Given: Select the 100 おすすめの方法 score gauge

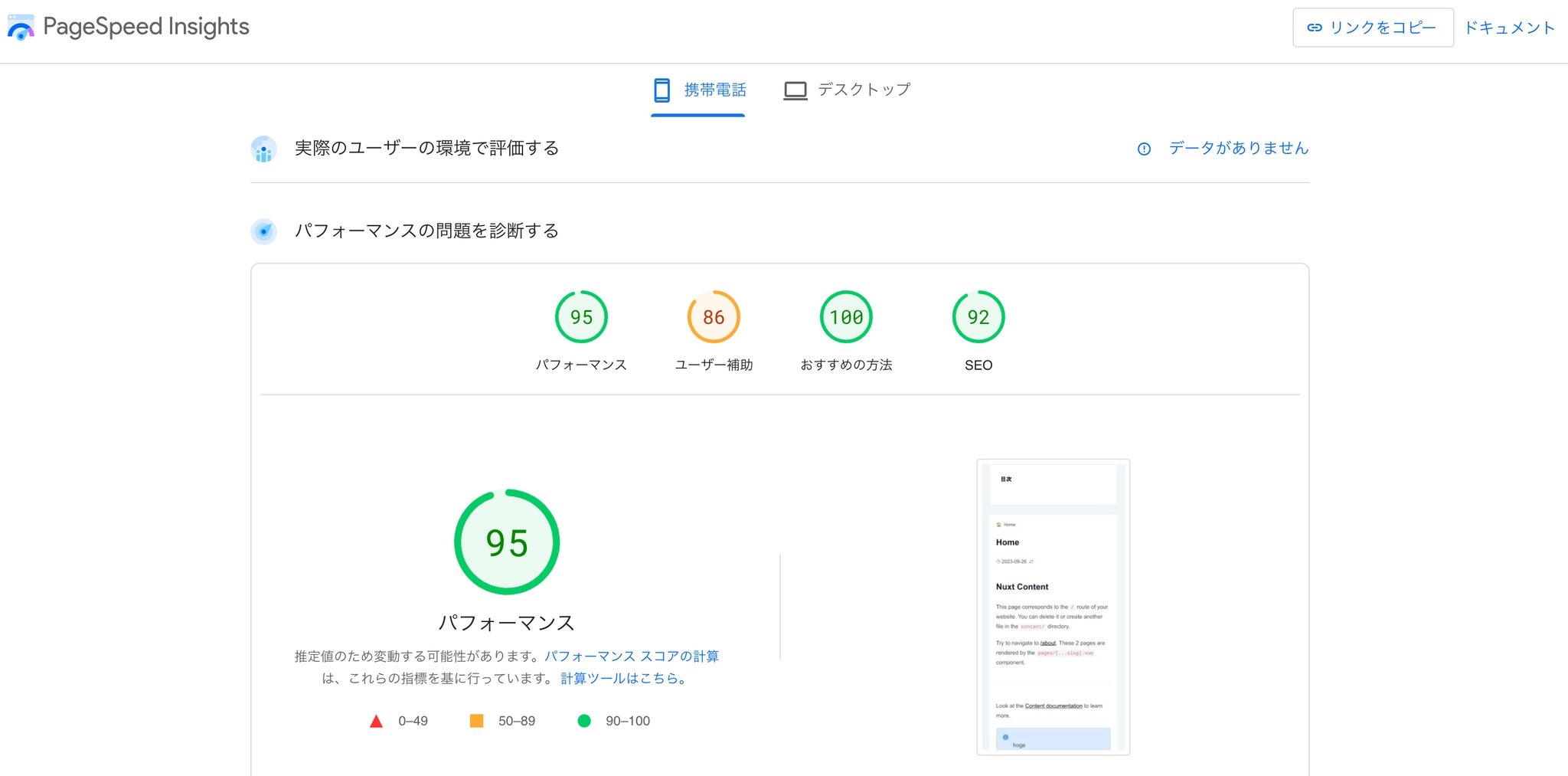Looking at the screenshot, I should pos(846,317).
